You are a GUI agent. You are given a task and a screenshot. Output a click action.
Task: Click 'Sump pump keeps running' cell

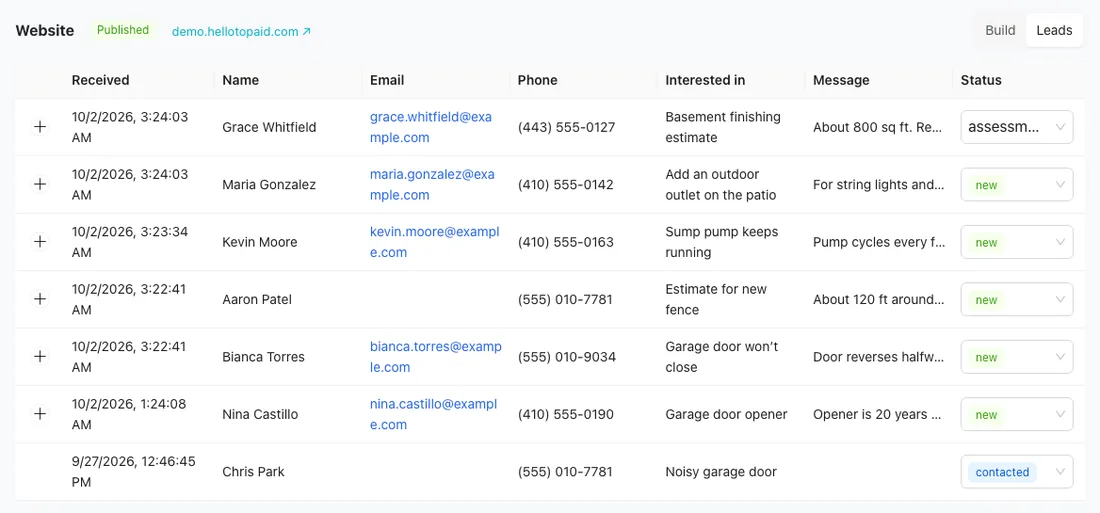tap(721, 242)
